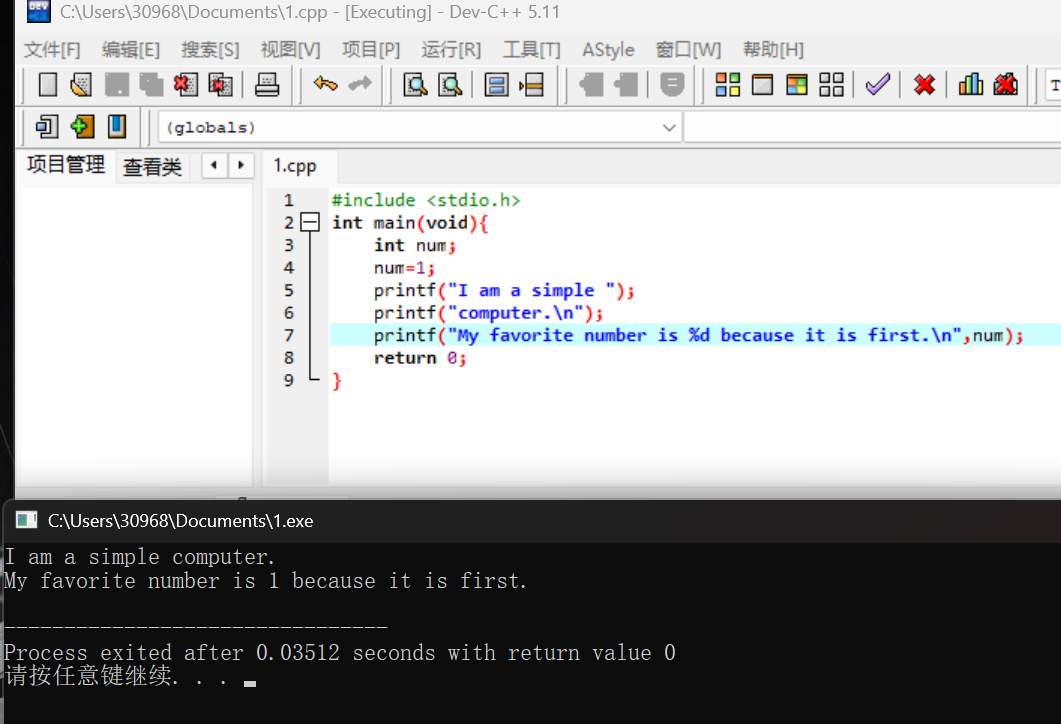Switch to the 项目管理 tab
The height and width of the screenshot is (724, 1061).
coord(66,164)
